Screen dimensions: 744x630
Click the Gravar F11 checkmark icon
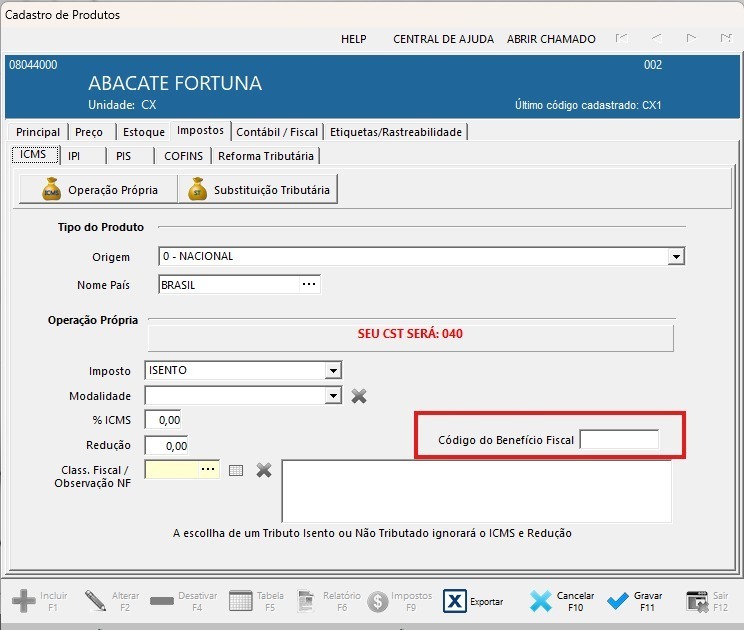pos(618,601)
